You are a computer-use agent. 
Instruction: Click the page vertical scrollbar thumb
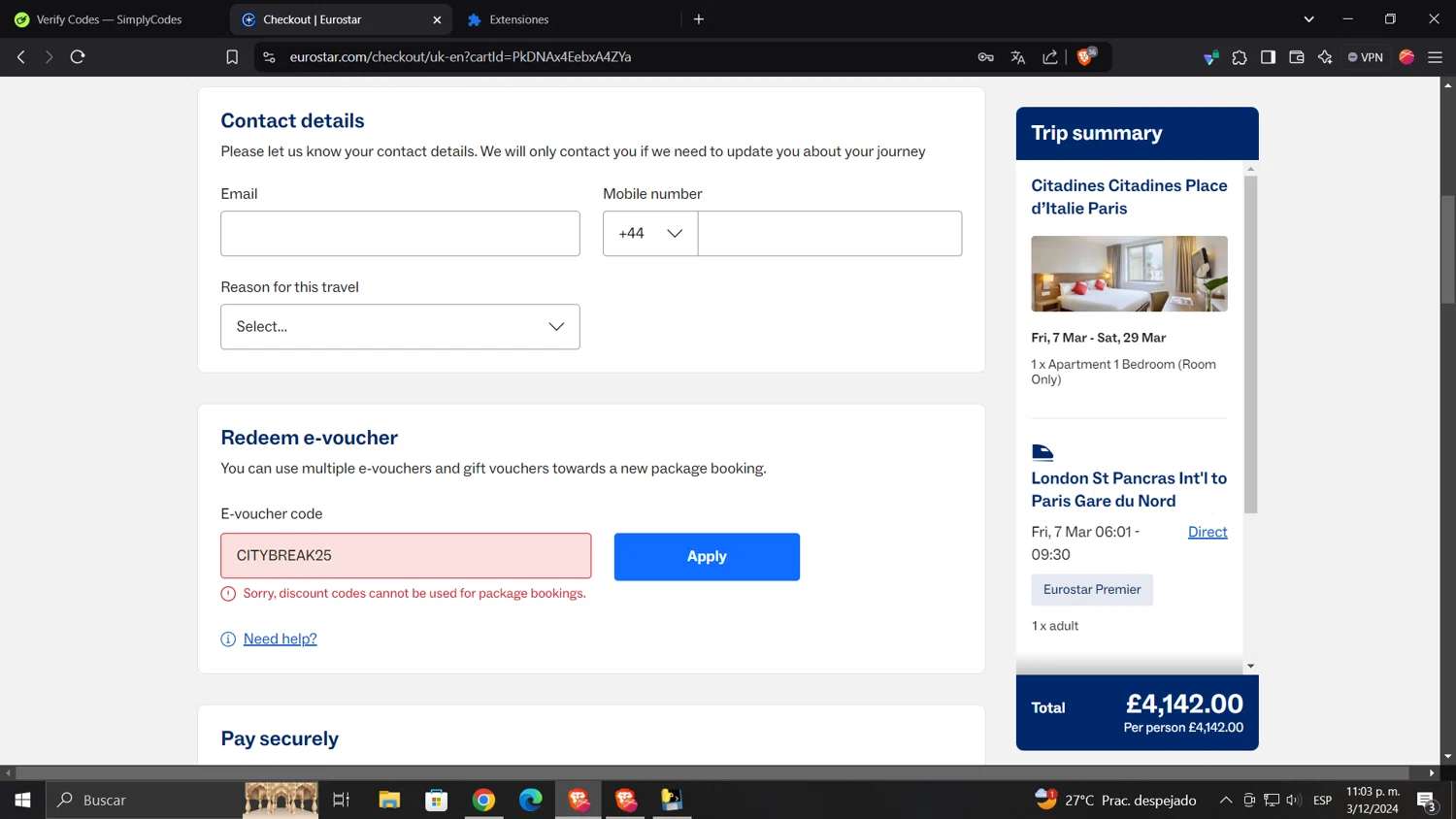(x=1447, y=249)
